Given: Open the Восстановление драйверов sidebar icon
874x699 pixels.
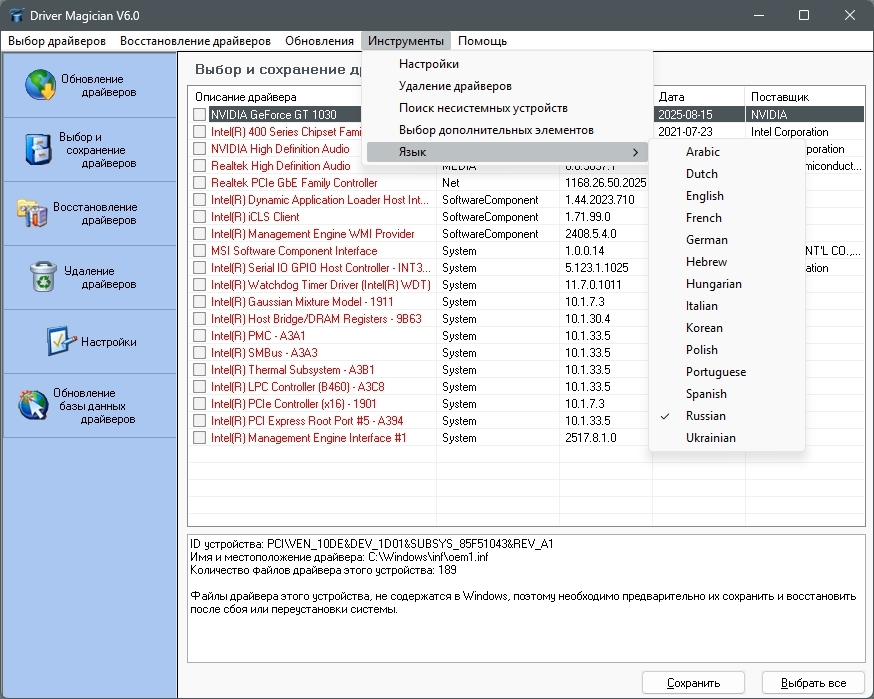Looking at the screenshot, I should point(32,213).
